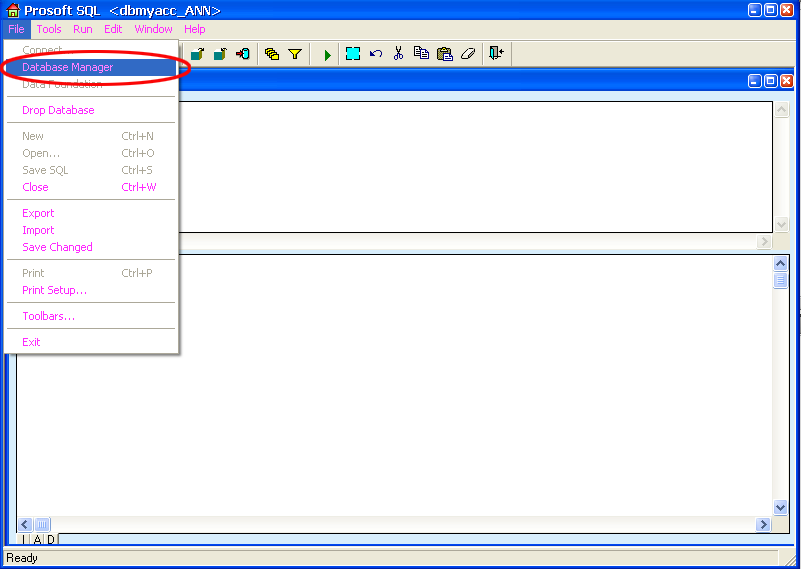Open the Tools menu in menu bar
801x569 pixels.
[x=49, y=29]
